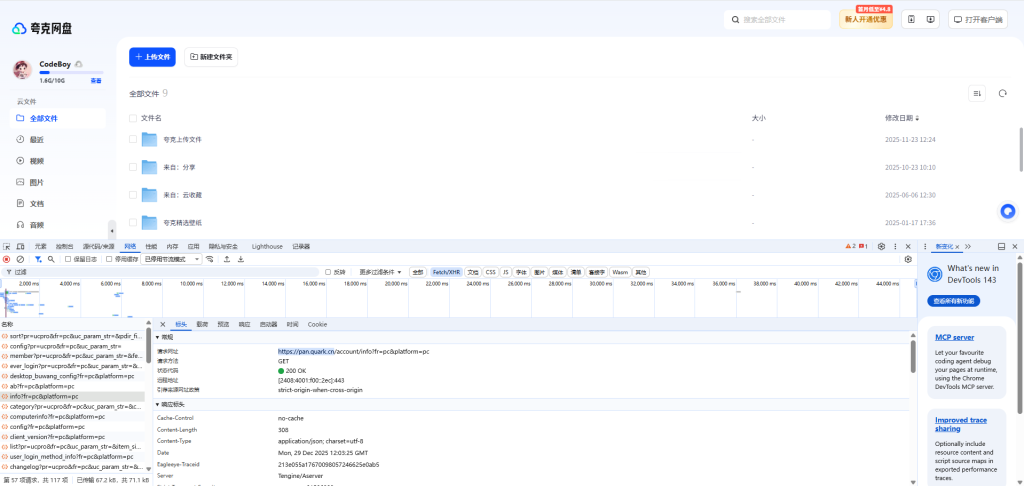The height and width of the screenshot is (486, 1024).
Task: Open the Pictures item in sidebar
Action: click(59, 182)
